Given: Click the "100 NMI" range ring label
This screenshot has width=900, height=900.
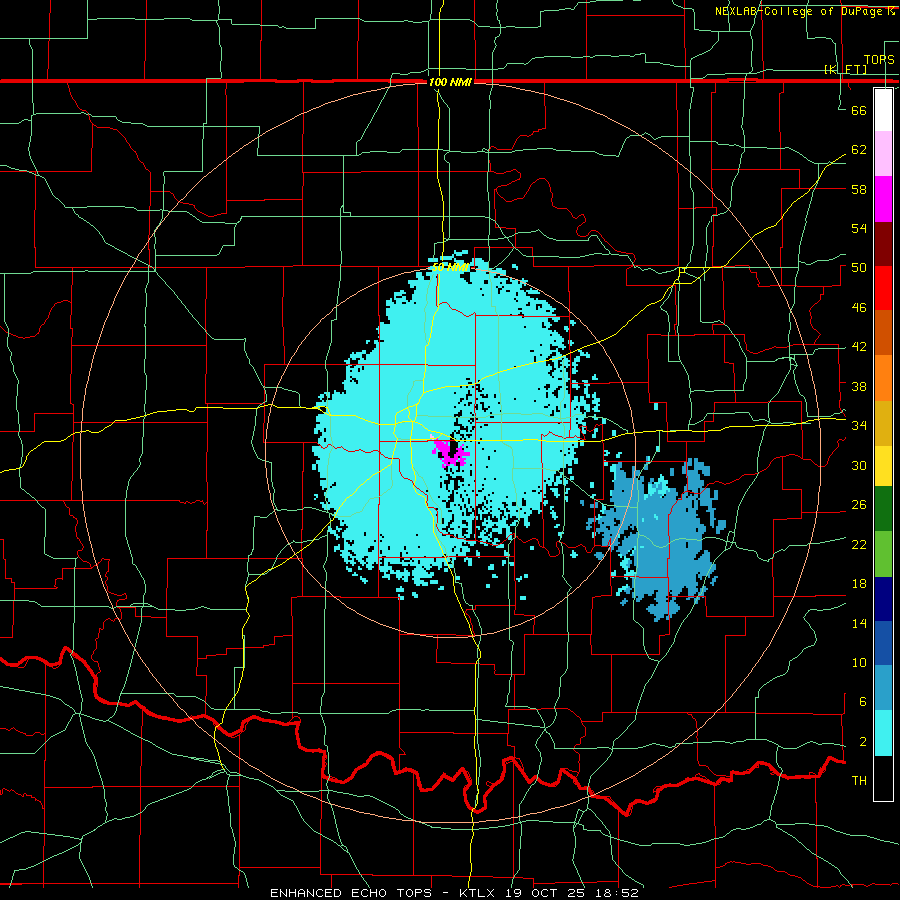Looking at the screenshot, I should coord(450,83).
